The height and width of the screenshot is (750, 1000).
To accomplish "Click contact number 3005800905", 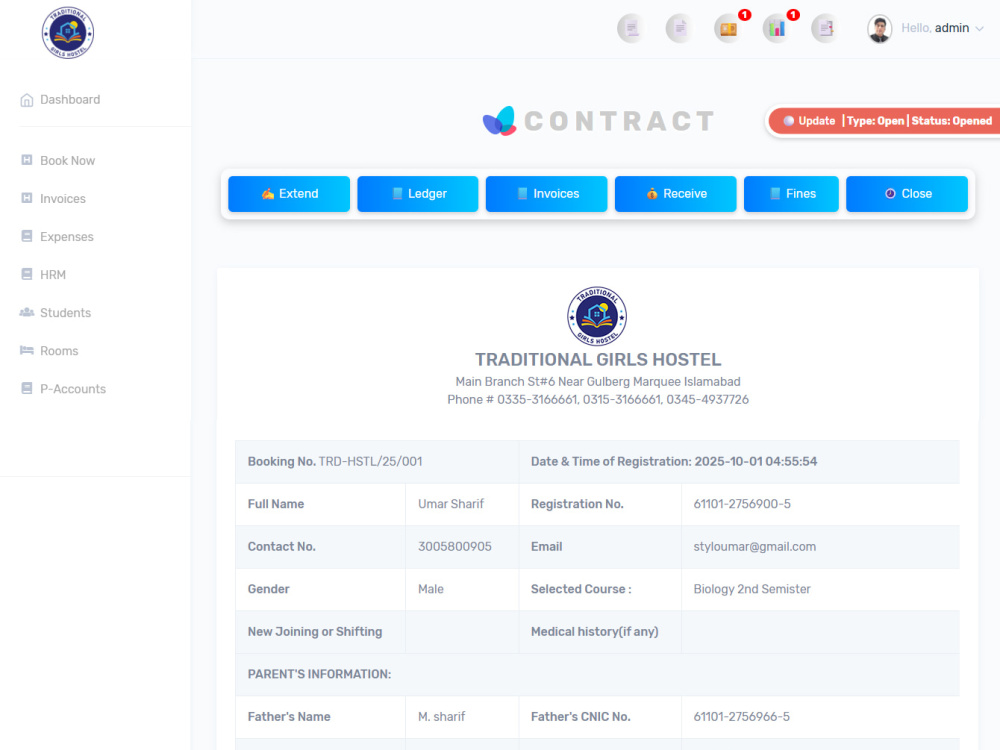I will pos(455,547).
